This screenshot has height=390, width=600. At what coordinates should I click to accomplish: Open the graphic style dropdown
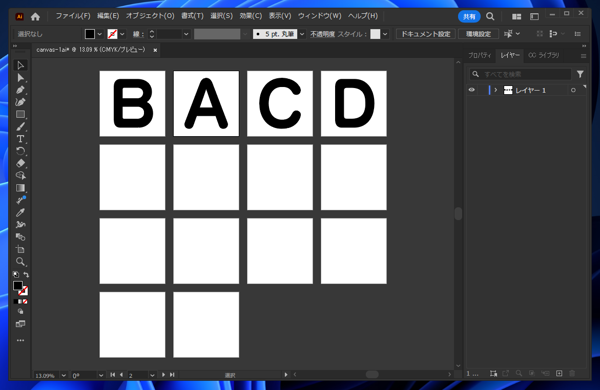pyautogui.click(x=385, y=34)
